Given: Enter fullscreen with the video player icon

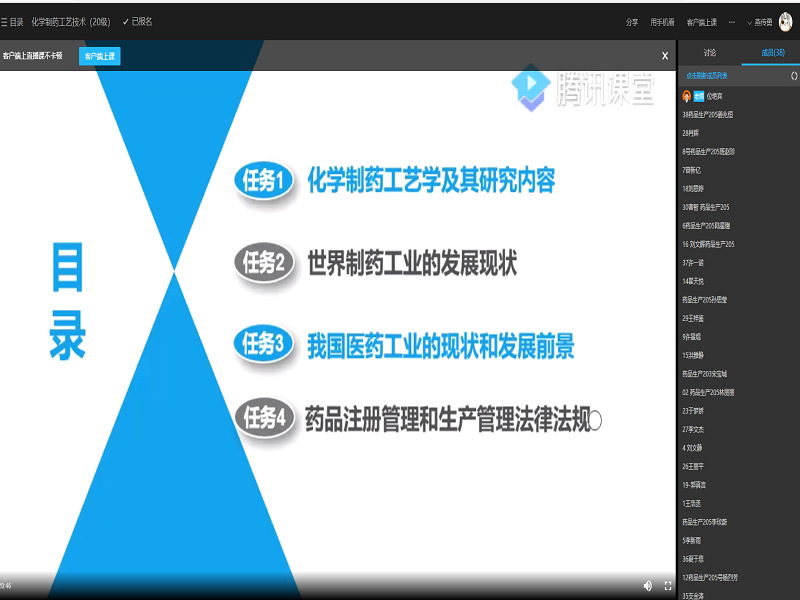Looking at the screenshot, I should tap(668, 585).
